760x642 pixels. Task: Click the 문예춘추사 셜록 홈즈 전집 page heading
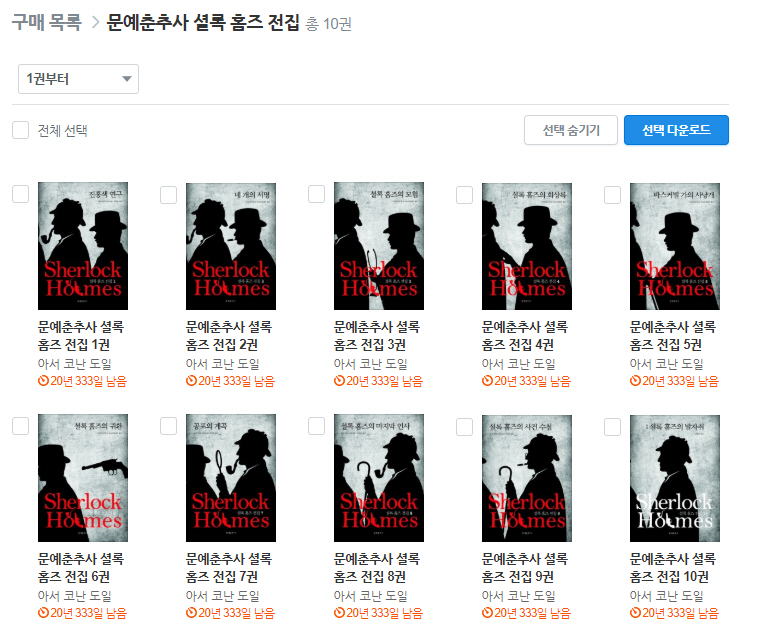[203, 22]
